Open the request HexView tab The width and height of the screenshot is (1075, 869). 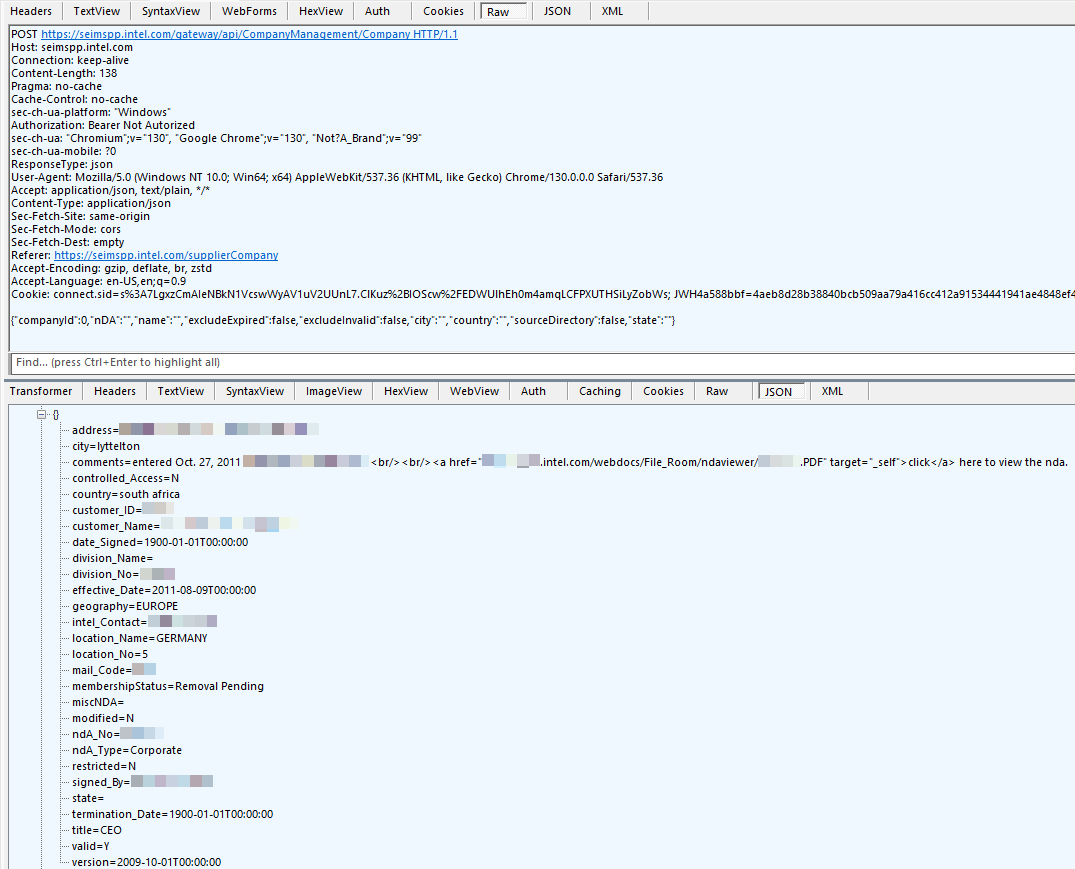tap(321, 11)
